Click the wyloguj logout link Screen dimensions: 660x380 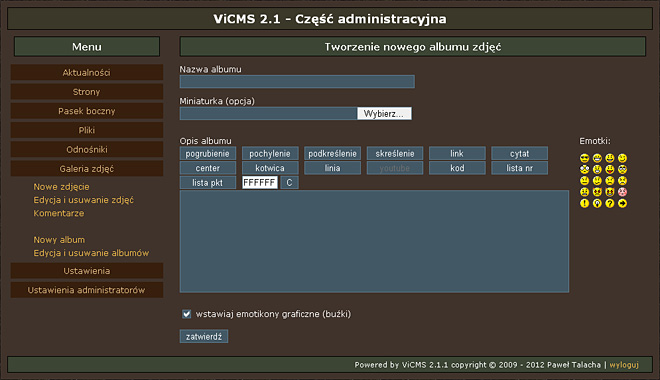pos(624,365)
